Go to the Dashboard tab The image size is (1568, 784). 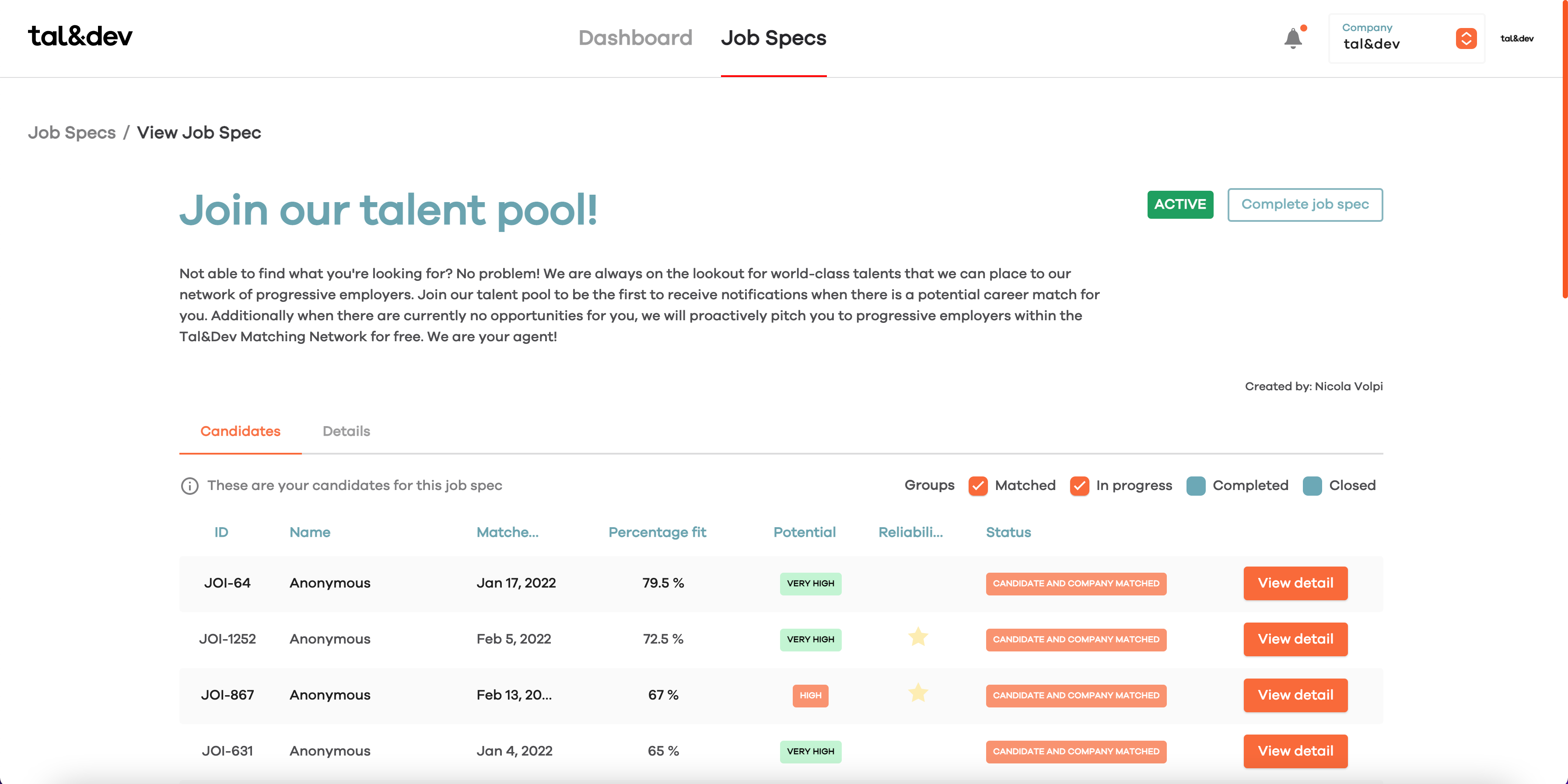click(635, 38)
